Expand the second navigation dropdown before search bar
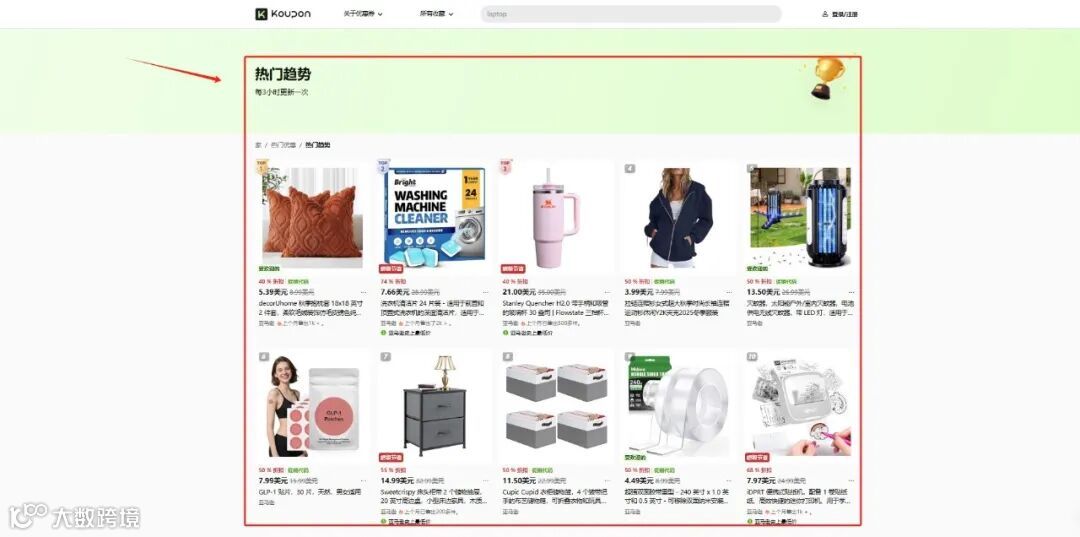1080x537 pixels. [x=437, y=14]
